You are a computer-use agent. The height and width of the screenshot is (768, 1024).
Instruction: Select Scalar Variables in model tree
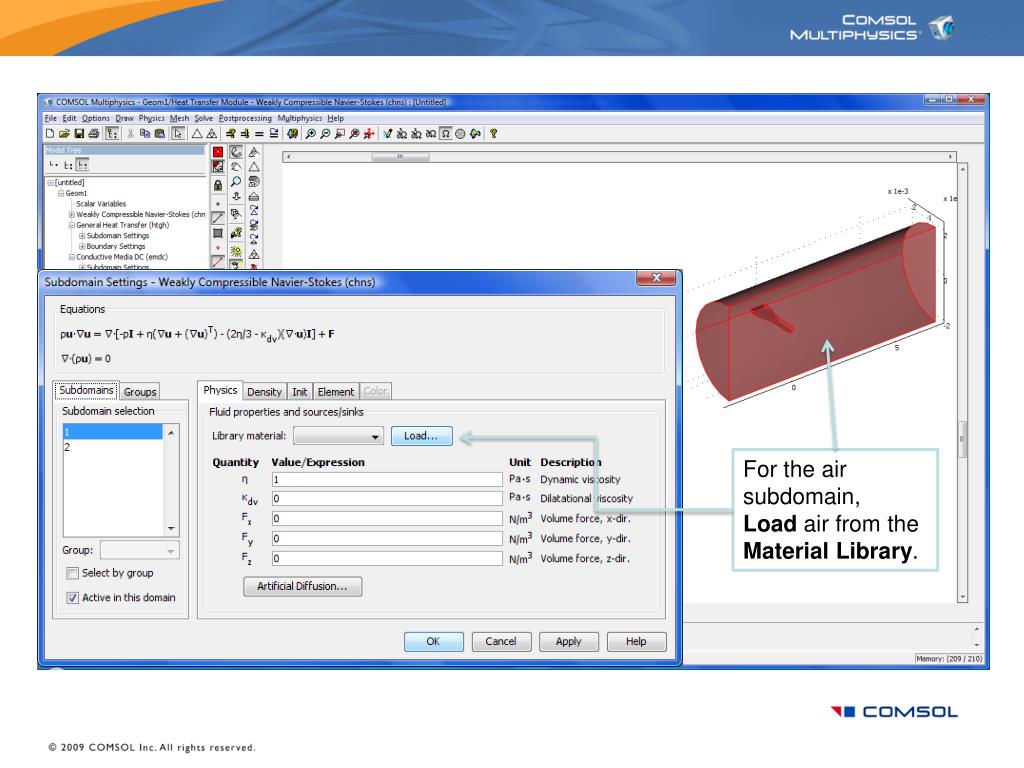(101, 204)
